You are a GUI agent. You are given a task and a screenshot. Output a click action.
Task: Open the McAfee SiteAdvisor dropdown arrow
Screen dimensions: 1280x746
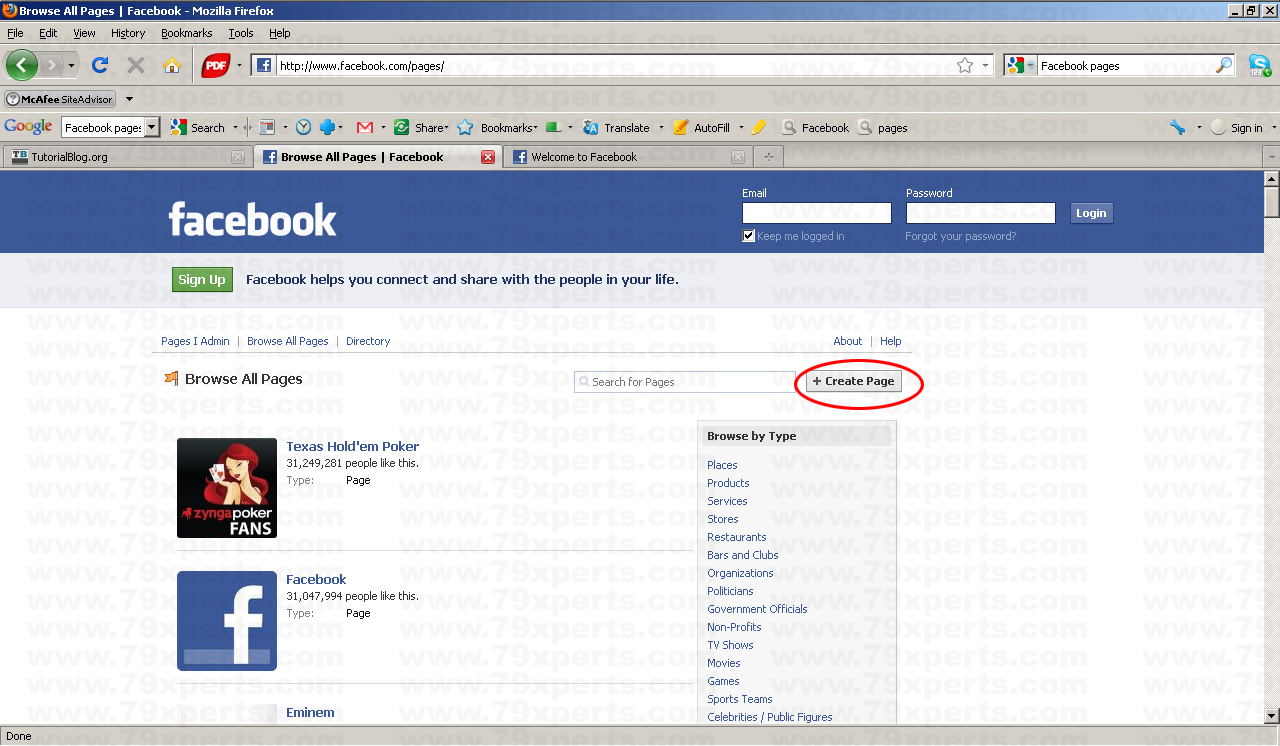click(129, 99)
